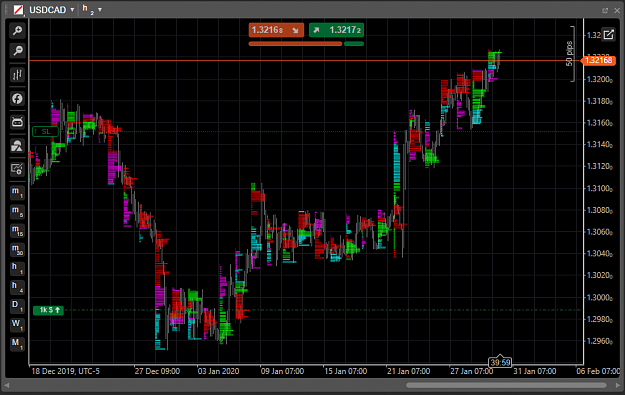
Task: Click the 15 Jan 07:00 time label
Action: click(x=346, y=371)
